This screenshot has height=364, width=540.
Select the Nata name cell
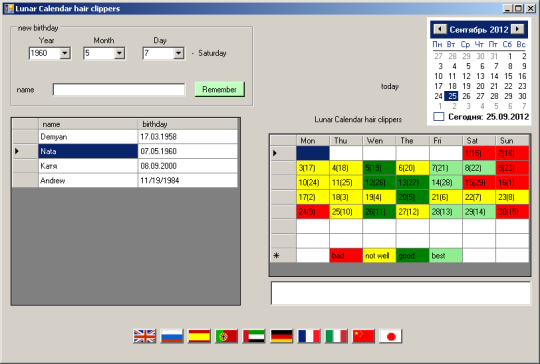tap(88, 151)
